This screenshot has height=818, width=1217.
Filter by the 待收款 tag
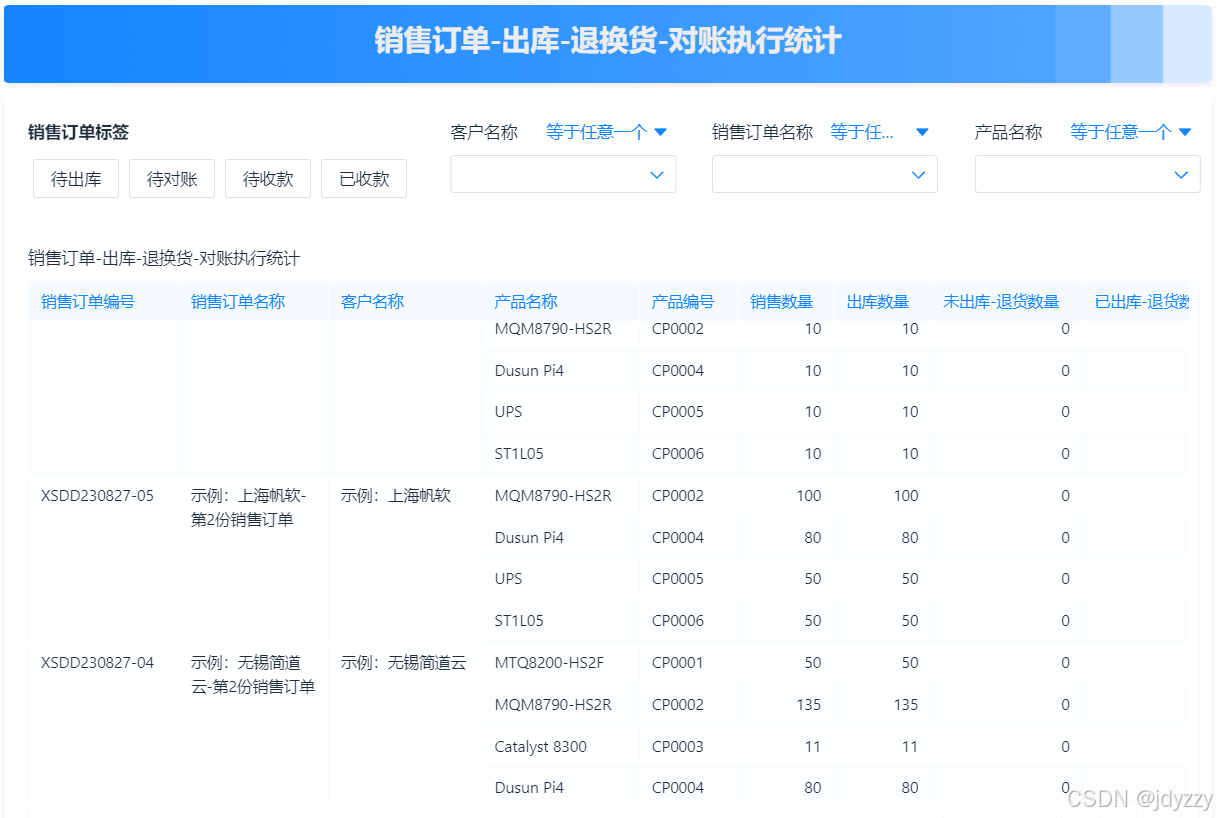pos(268,179)
